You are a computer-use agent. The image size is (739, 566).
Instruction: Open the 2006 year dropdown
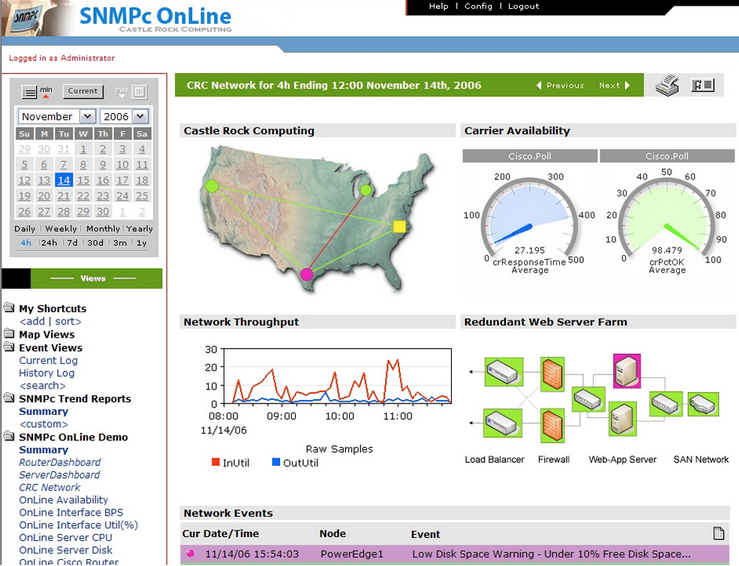click(x=140, y=116)
